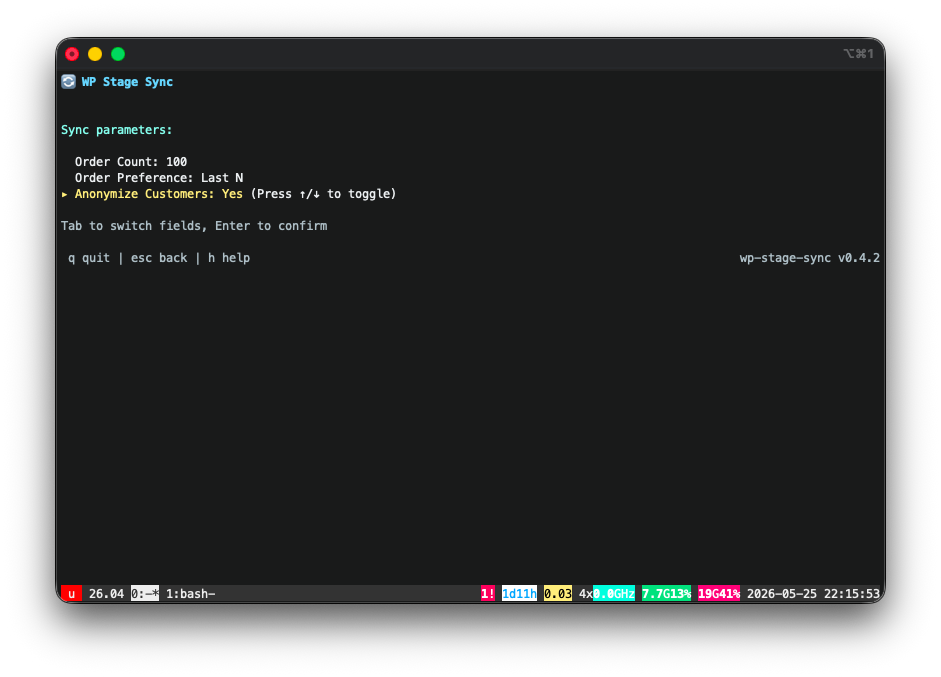The height and width of the screenshot is (677, 941).
Task: Select the WP Stage Sync title text
Action: point(127,82)
